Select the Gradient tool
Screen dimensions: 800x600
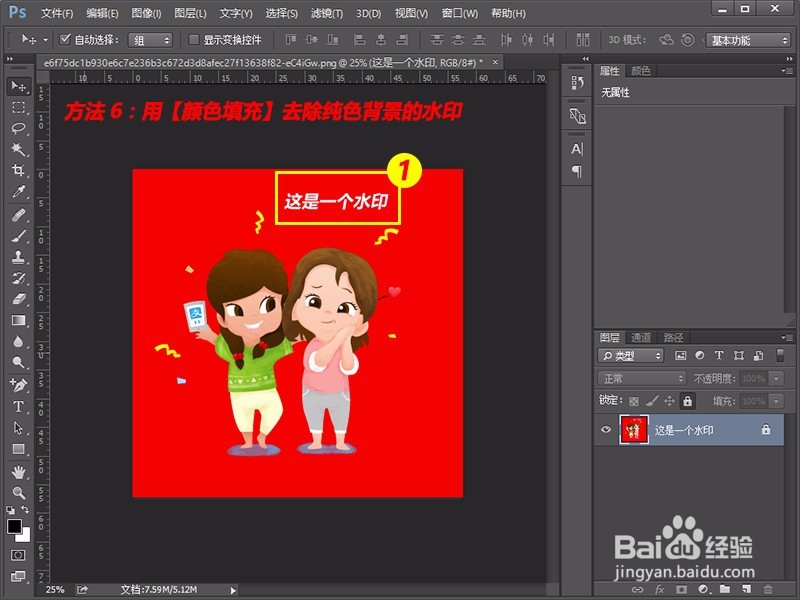tap(18, 320)
